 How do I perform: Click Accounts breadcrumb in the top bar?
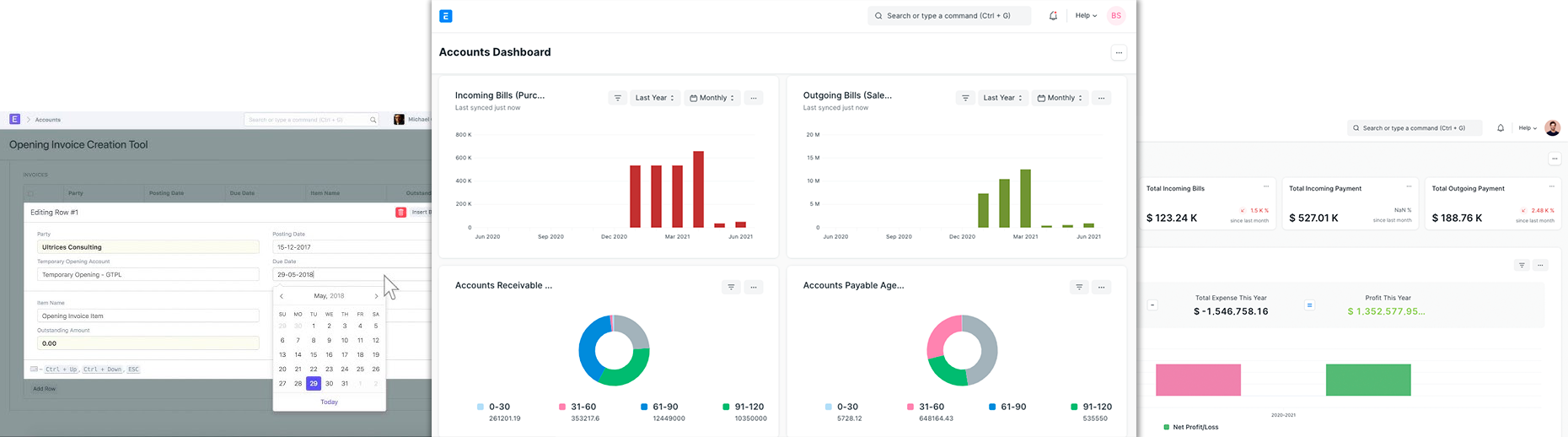48,120
